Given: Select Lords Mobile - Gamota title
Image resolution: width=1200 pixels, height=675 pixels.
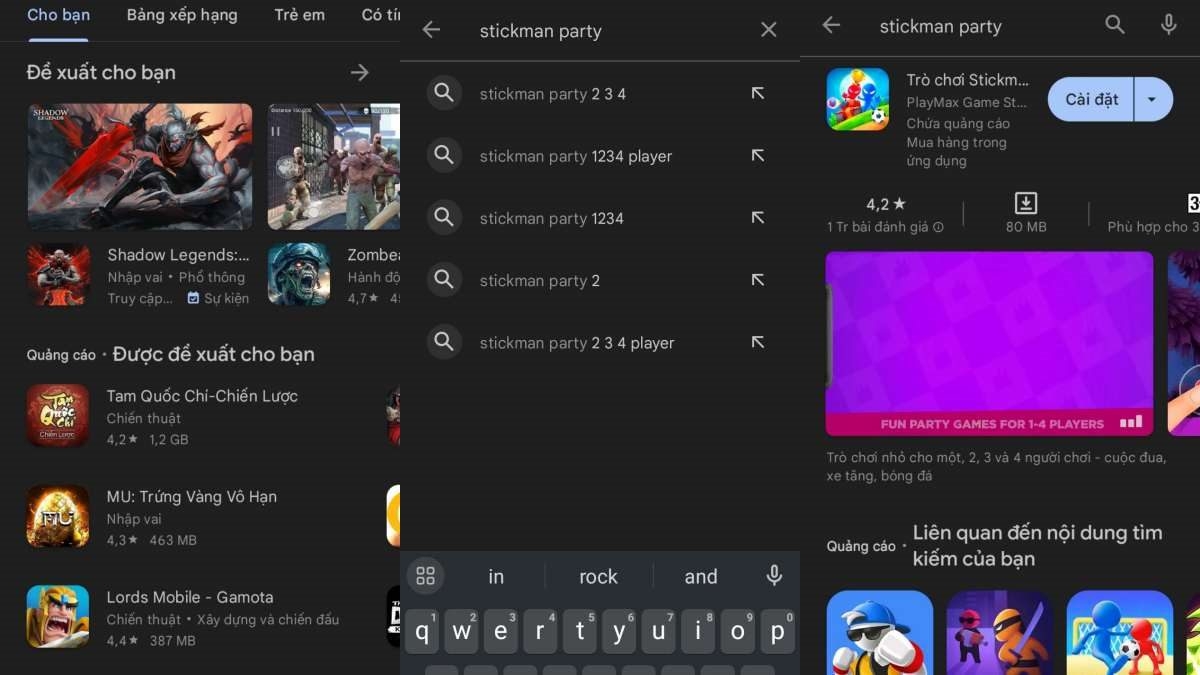Looking at the screenshot, I should click(x=190, y=597).
